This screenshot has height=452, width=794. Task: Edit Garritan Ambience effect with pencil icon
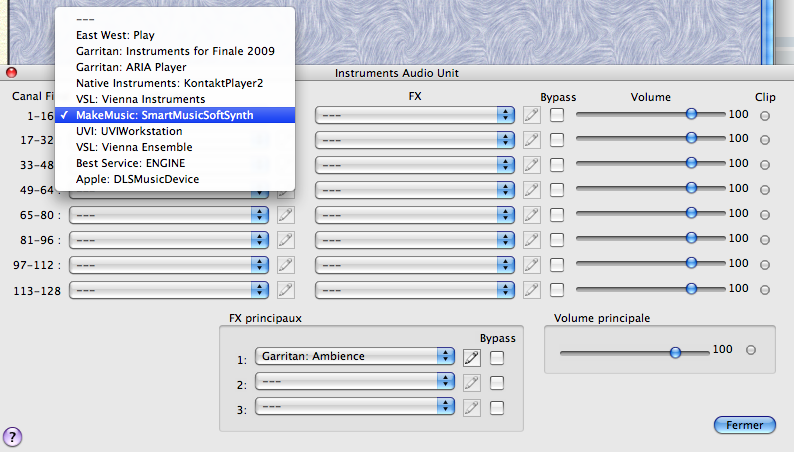pyautogui.click(x=472, y=357)
